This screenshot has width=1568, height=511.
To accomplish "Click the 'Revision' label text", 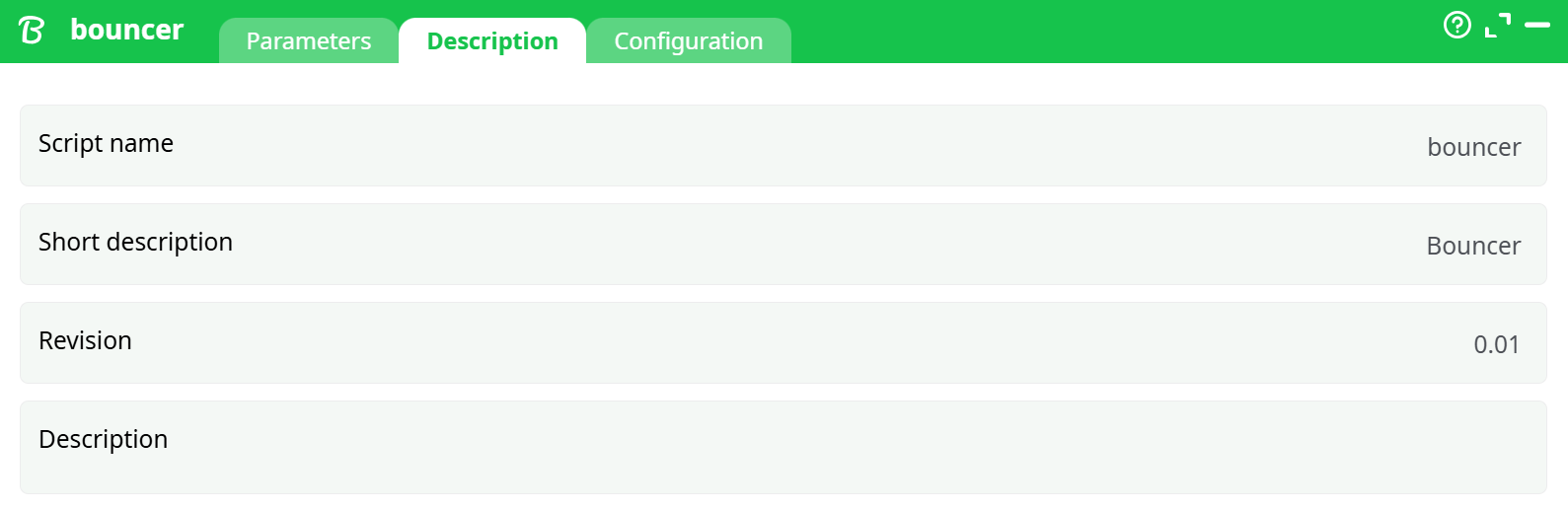I will click(85, 341).
